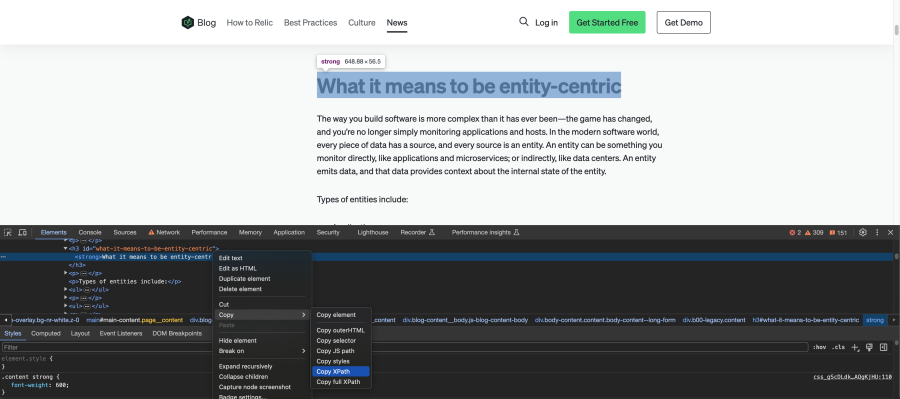Click the Get Started Free button
Image resolution: width=900 pixels, height=399 pixels.
[607, 22]
